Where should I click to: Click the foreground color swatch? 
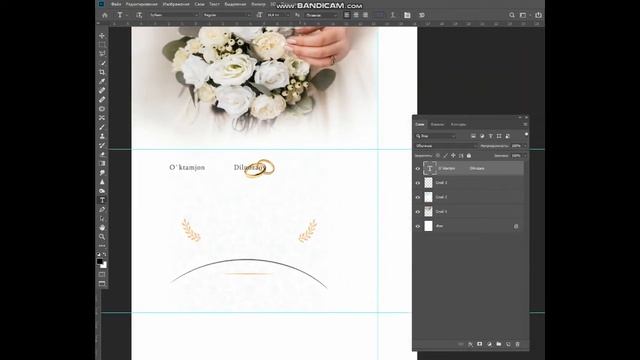pyautogui.click(x=100, y=262)
